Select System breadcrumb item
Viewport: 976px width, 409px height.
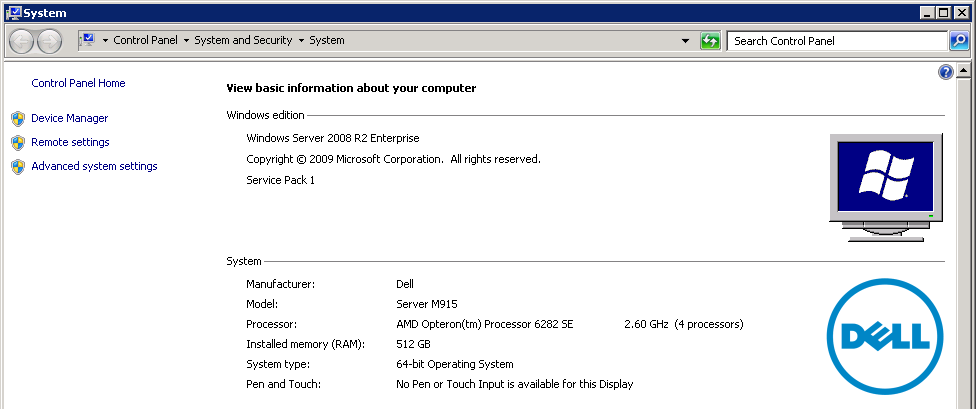pos(327,40)
